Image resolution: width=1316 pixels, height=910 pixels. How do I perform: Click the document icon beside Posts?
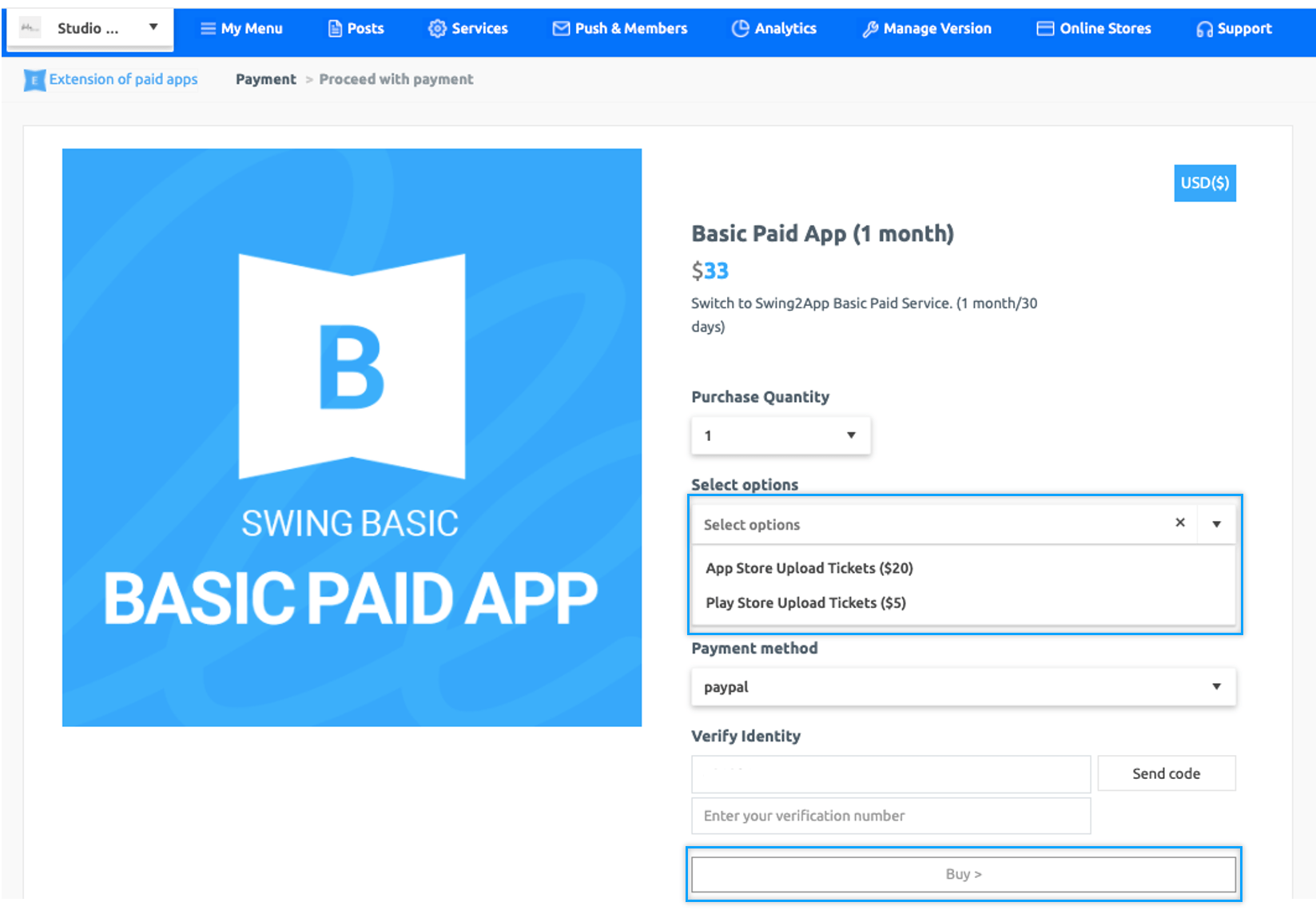click(x=336, y=29)
